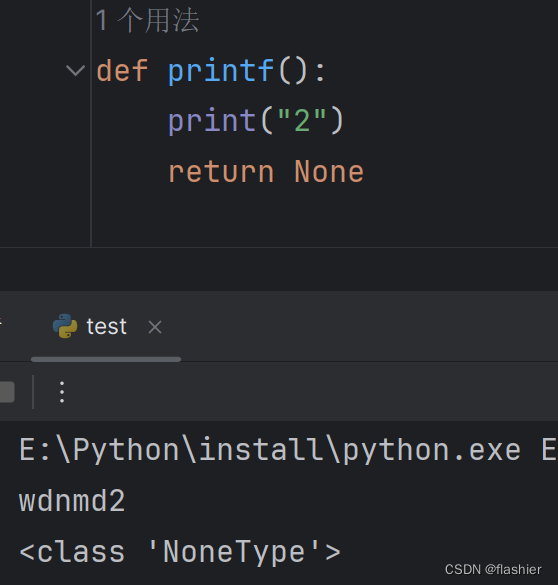Click the def keyword in the editor

(122, 71)
